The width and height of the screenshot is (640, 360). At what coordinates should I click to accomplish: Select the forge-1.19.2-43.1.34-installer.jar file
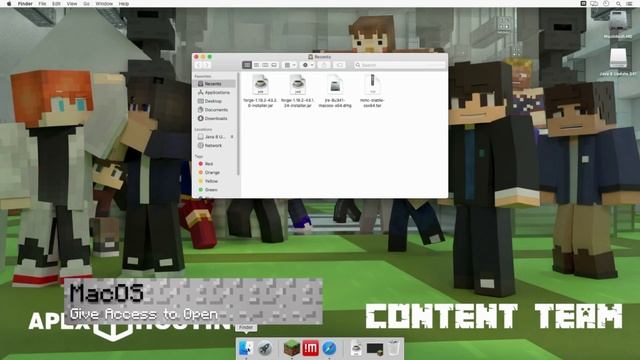(x=298, y=91)
